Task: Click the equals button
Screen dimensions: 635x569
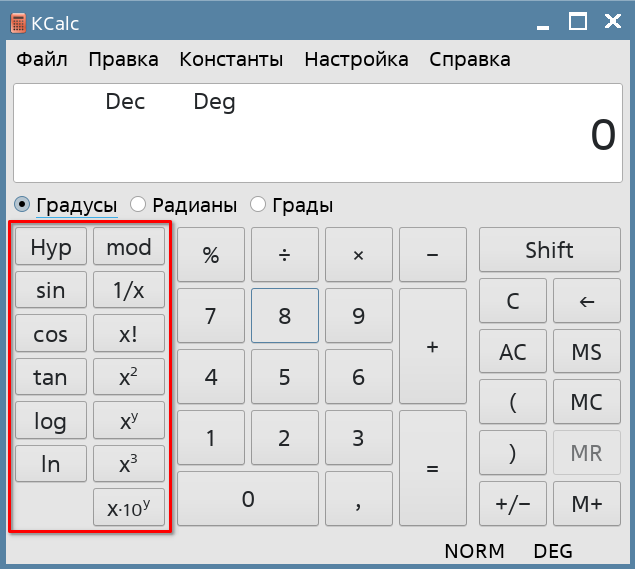Action: (432, 468)
